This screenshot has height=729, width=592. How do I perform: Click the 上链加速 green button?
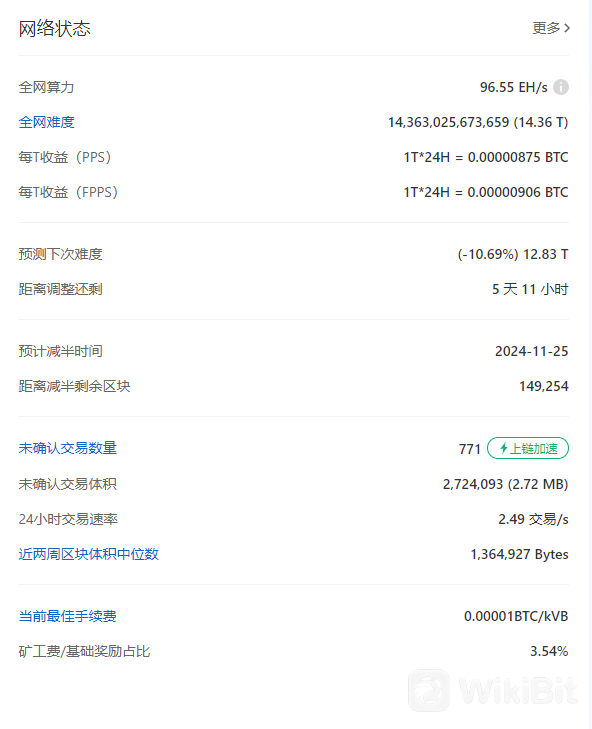coord(528,448)
